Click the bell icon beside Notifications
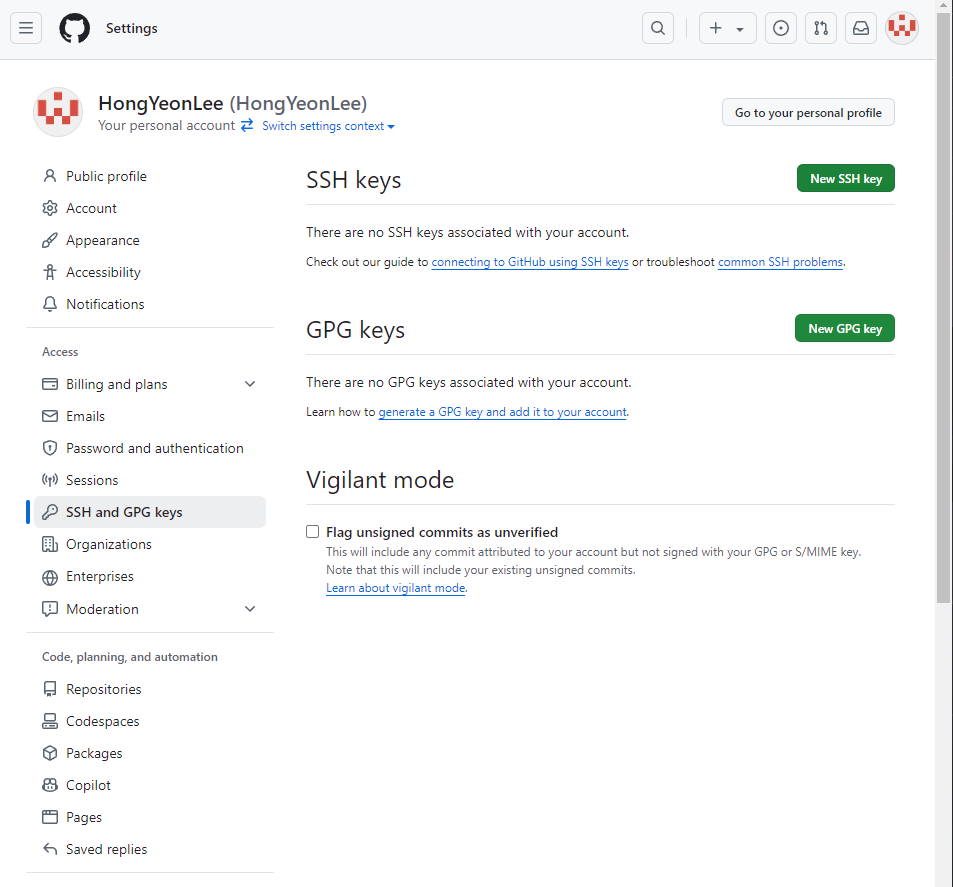This screenshot has width=953, height=887. click(x=50, y=304)
